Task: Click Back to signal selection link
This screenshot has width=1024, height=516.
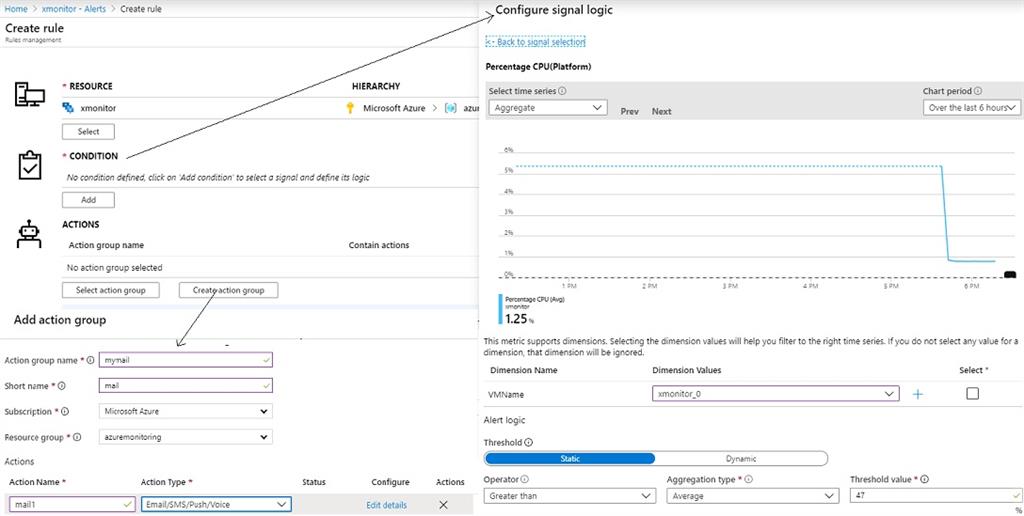Action: (x=536, y=42)
